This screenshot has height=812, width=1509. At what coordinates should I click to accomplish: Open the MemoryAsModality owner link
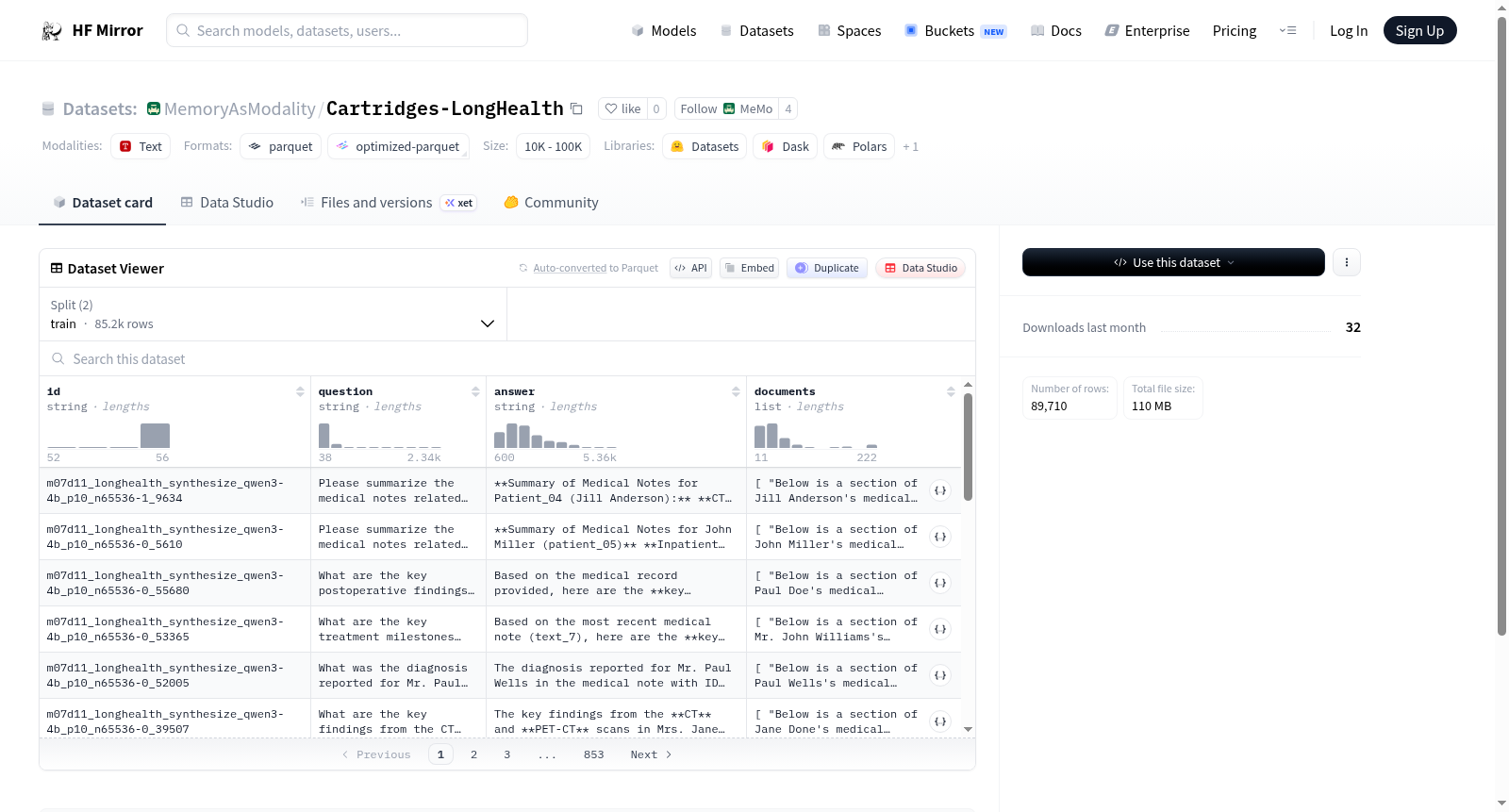pos(240,108)
